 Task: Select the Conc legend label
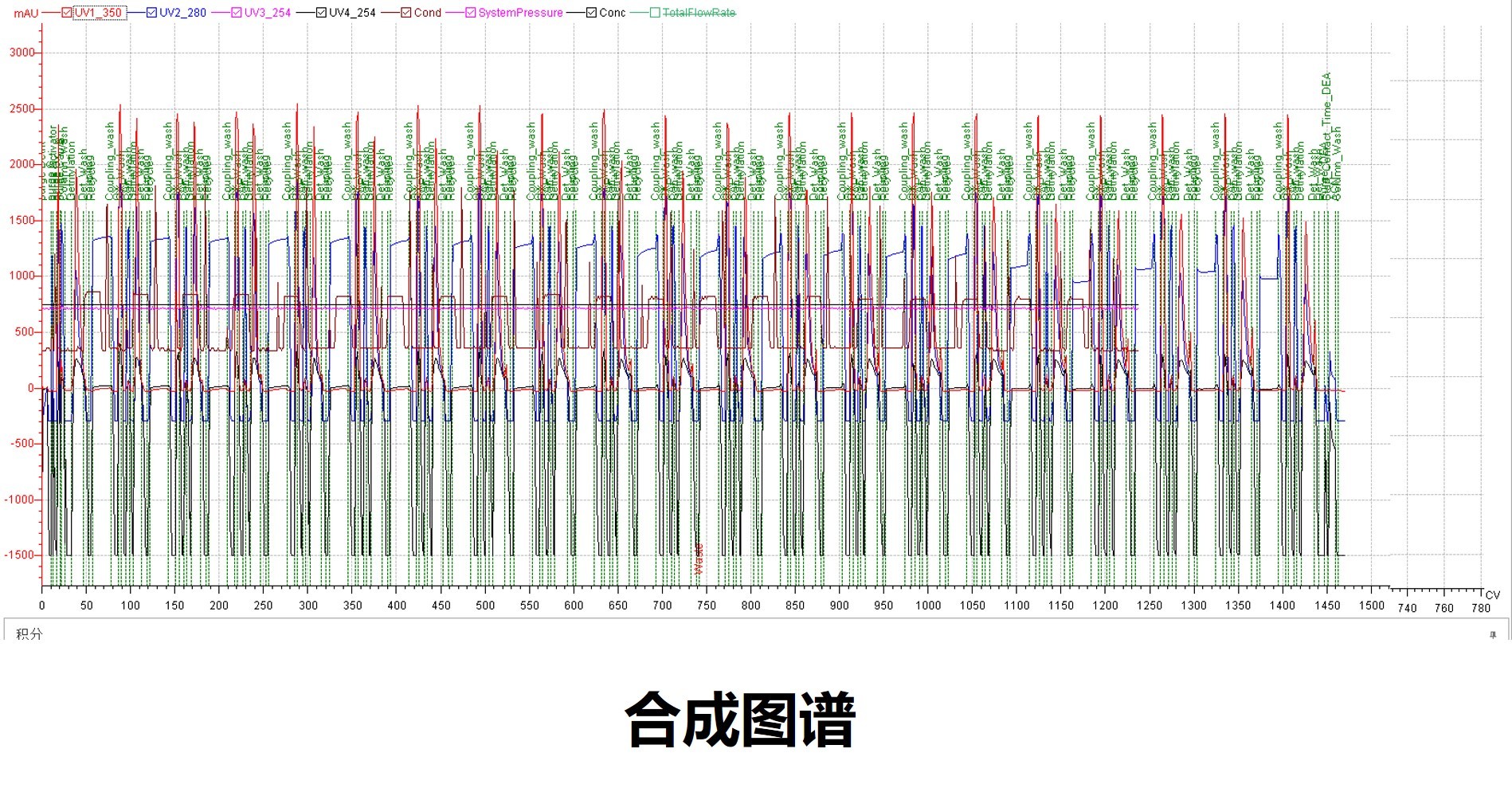pyautogui.click(x=613, y=13)
